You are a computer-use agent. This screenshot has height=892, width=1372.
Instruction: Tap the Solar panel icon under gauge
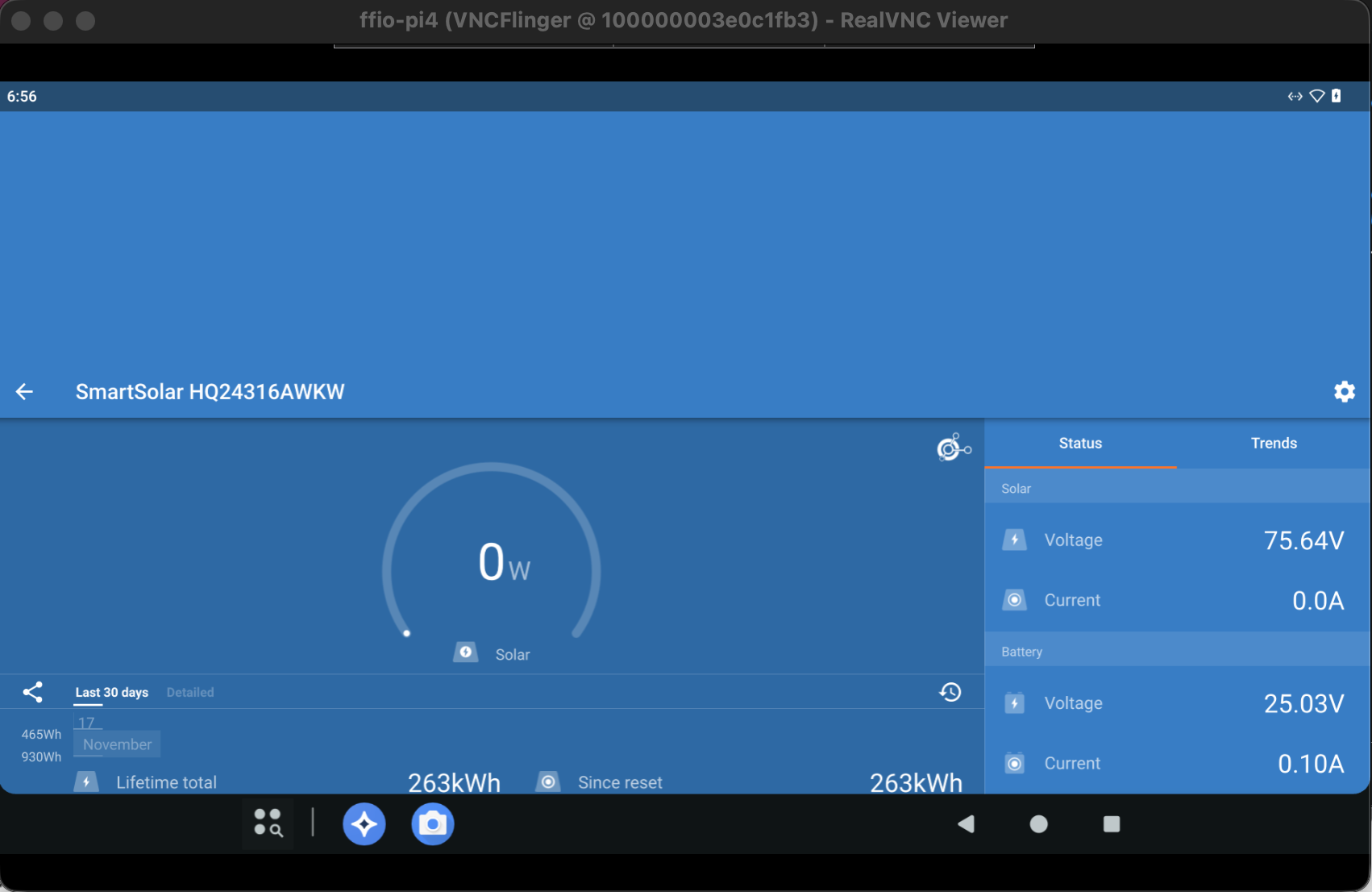(466, 652)
